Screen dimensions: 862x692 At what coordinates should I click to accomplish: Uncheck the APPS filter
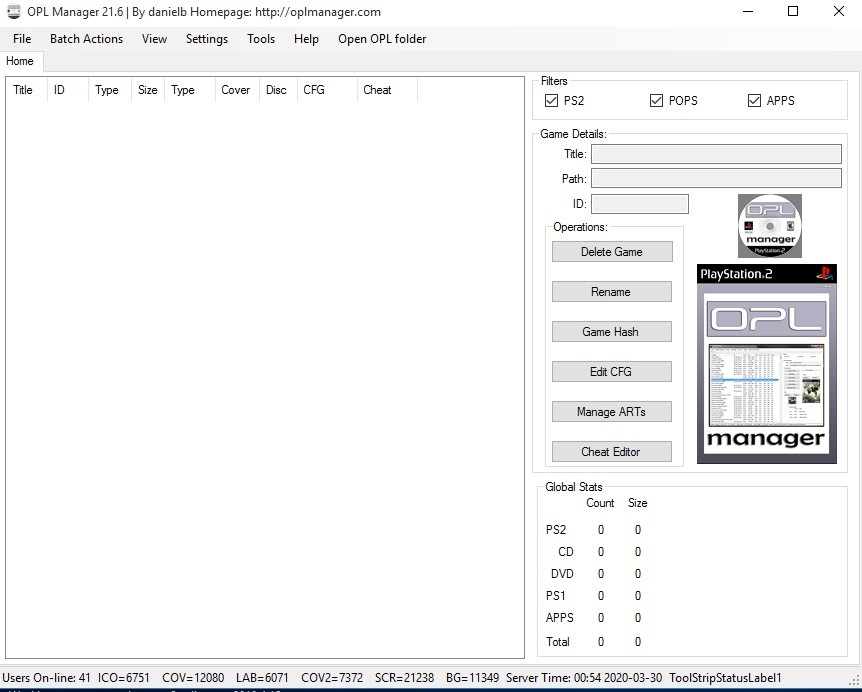[x=753, y=100]
